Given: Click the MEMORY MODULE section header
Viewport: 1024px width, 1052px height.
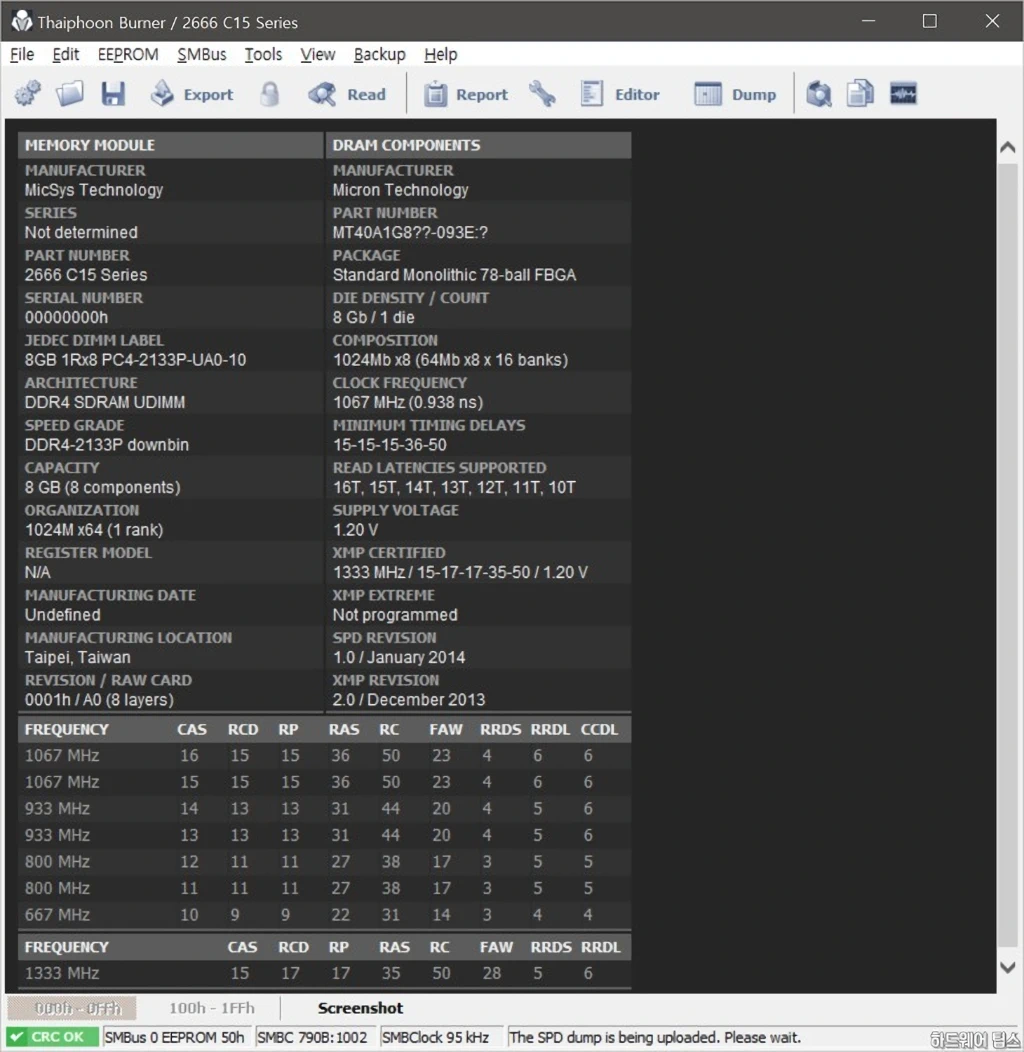Looking at the screenshot, I should coord(170,145).
